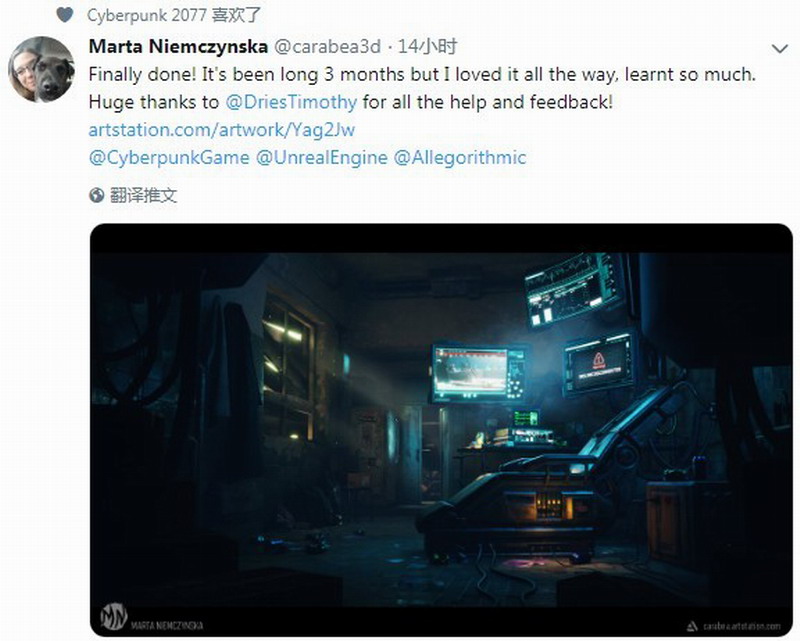
Task: Click the Cyberpunk 2077 喜欢了 label
Action: coord(174,15)
